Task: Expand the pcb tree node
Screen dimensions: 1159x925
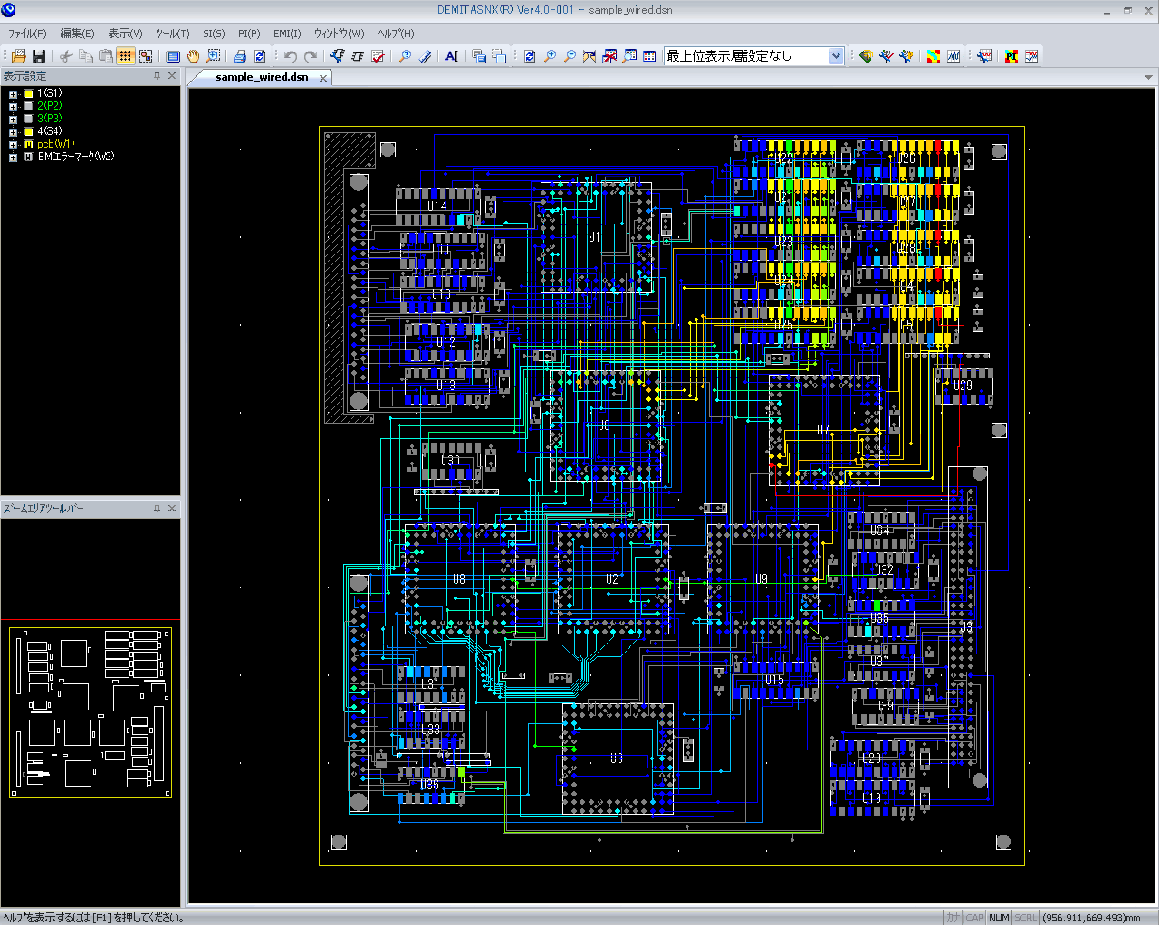Action: (x=13, y=145)
